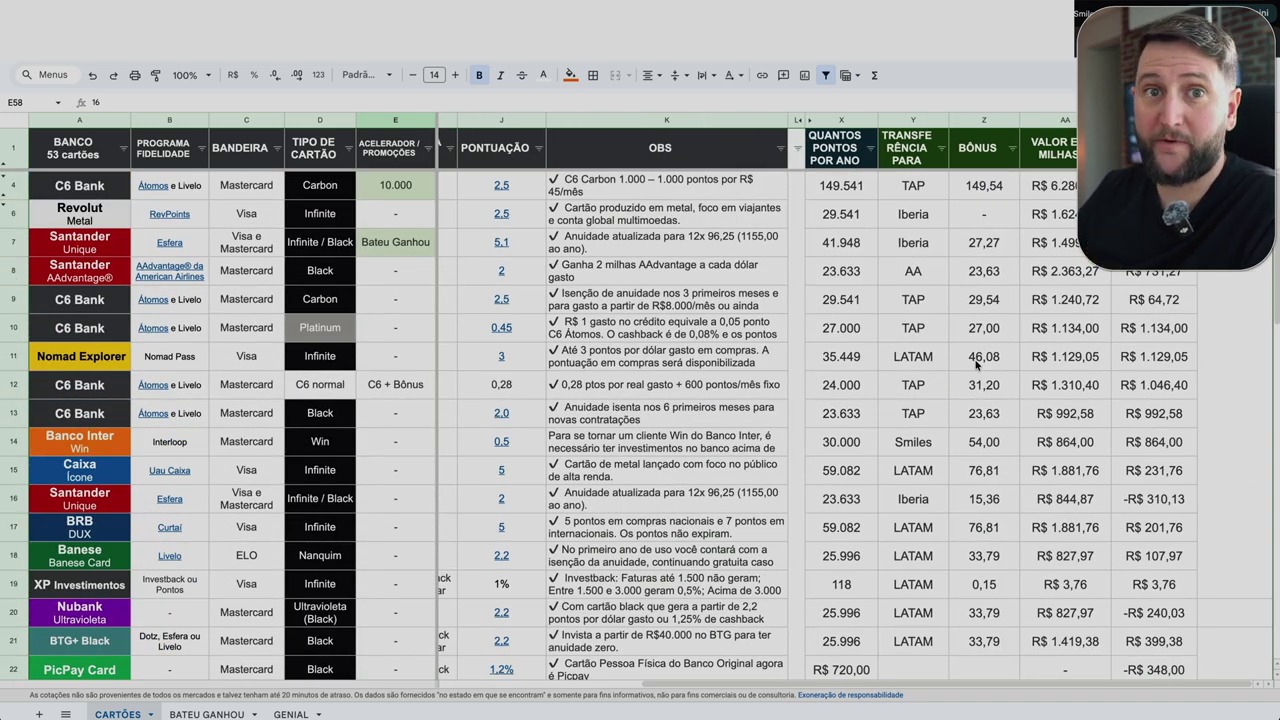
Task: Insert a chart from toolbar
Action: coord(804,75)
